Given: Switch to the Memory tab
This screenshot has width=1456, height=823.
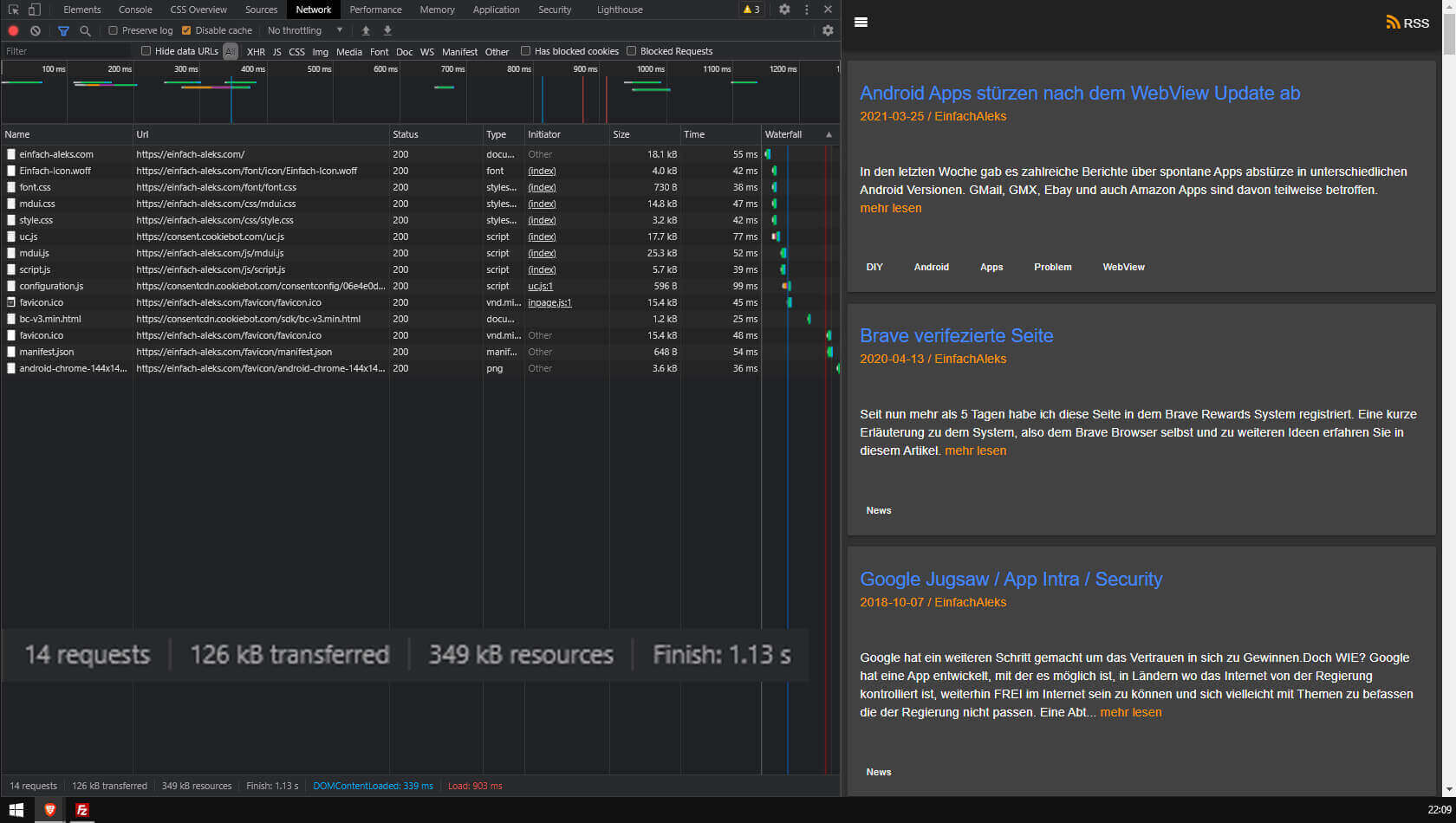Looking at the screenshot, I should coord(437,10).
